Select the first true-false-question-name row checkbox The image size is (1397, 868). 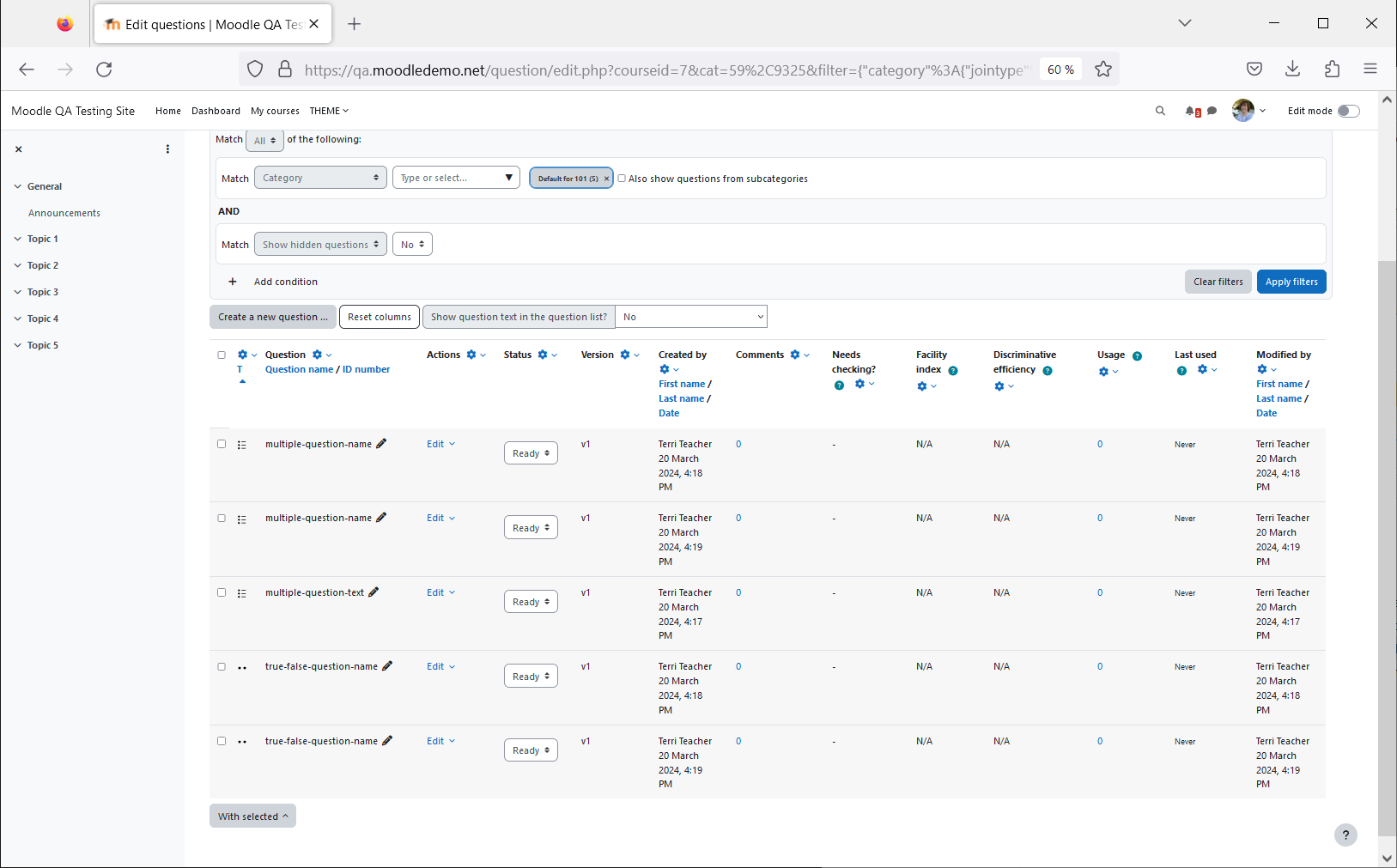pos(222,666)
